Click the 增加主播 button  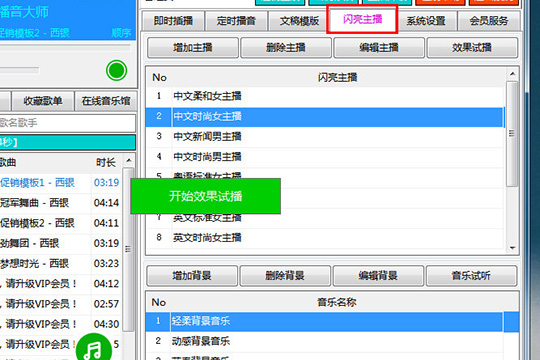[x=193, y=48]
